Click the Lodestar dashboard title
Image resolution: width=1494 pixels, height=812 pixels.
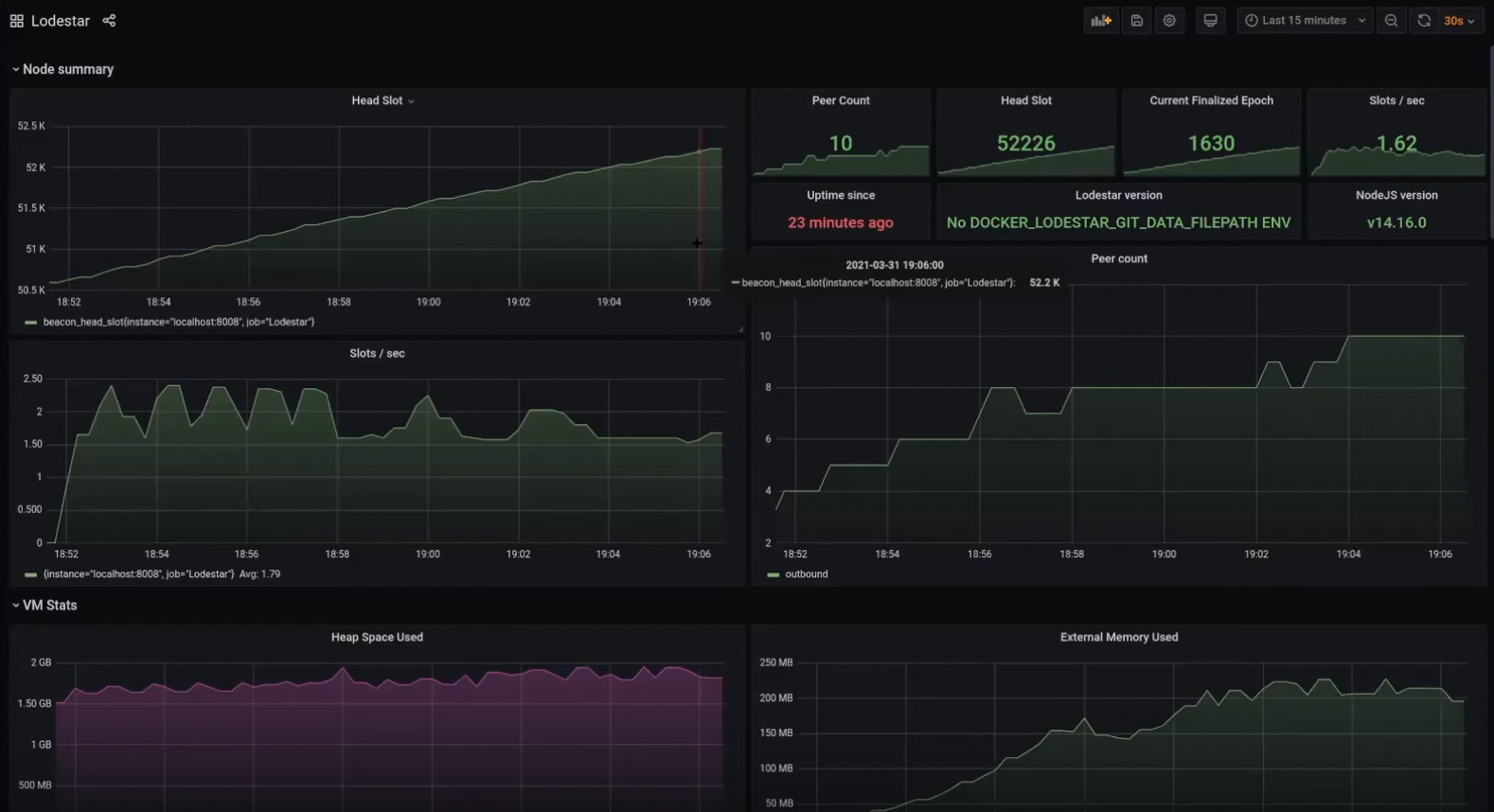tap(61, 21)
